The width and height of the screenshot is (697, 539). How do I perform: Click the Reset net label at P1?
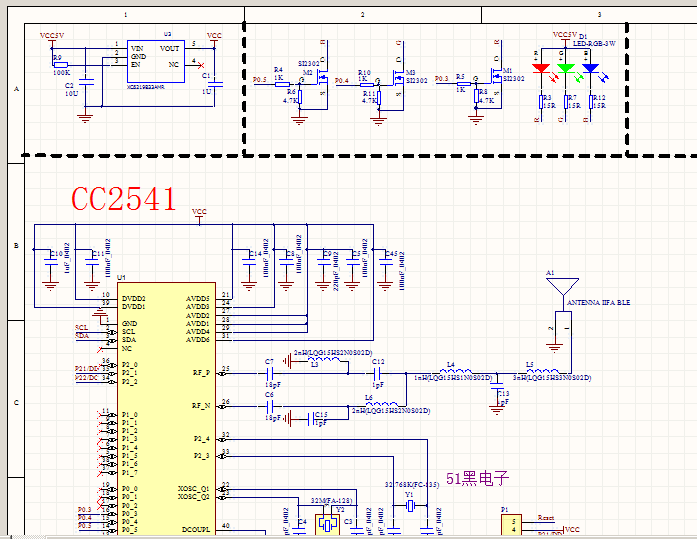click(x=546, y=518)
